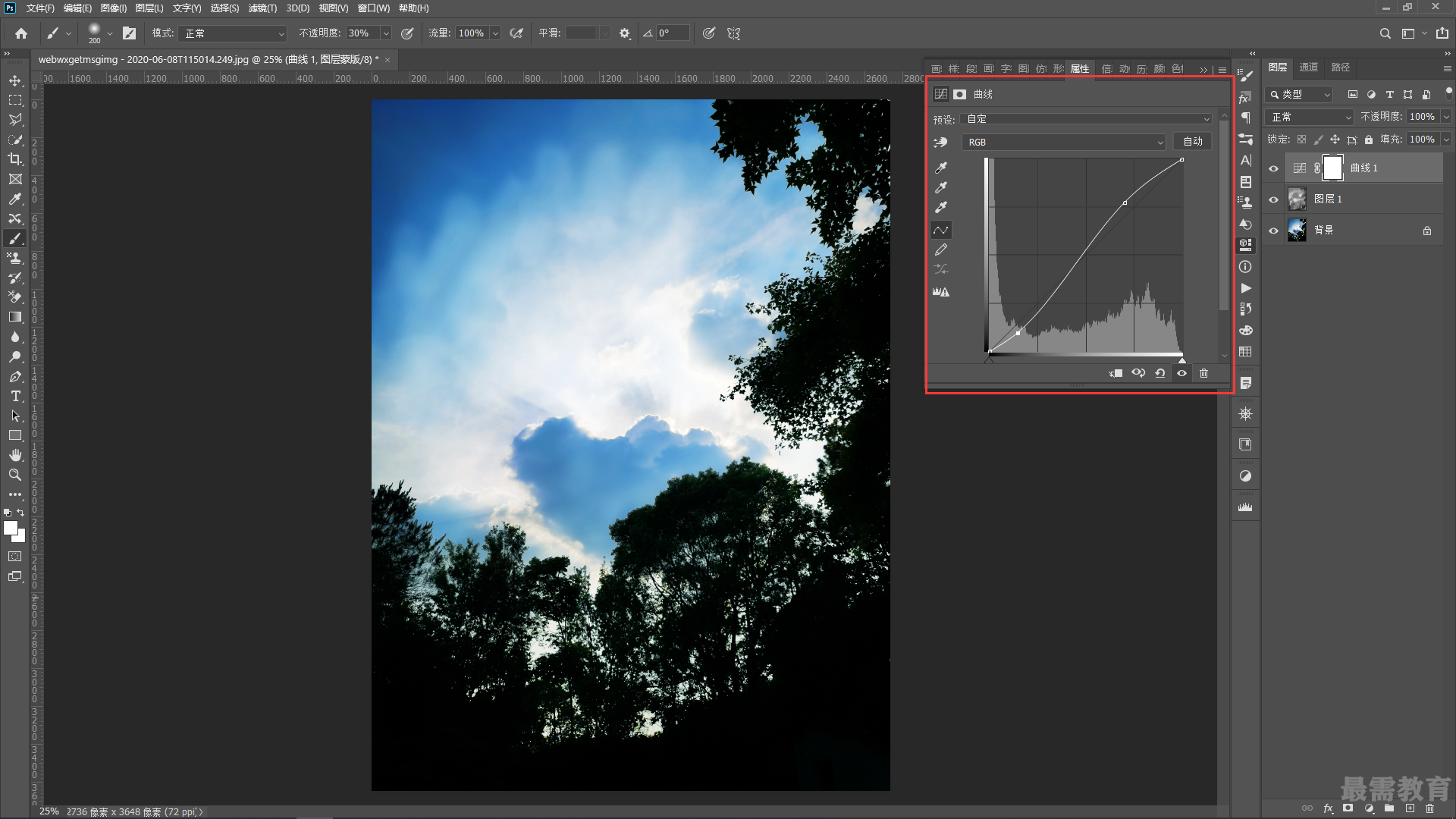
Task: Select the Polygonal Lasso tool
Action: coord(15,120)
